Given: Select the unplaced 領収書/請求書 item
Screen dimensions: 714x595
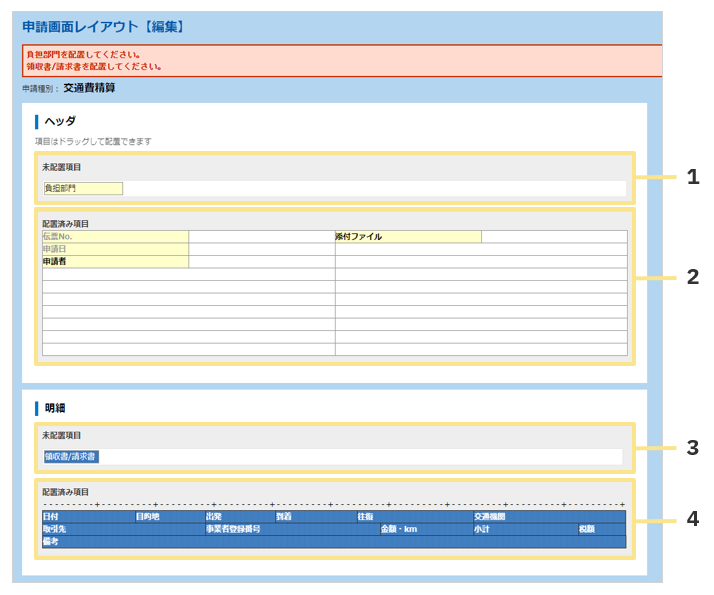Looking at the screenshot, I should [71, 457].
